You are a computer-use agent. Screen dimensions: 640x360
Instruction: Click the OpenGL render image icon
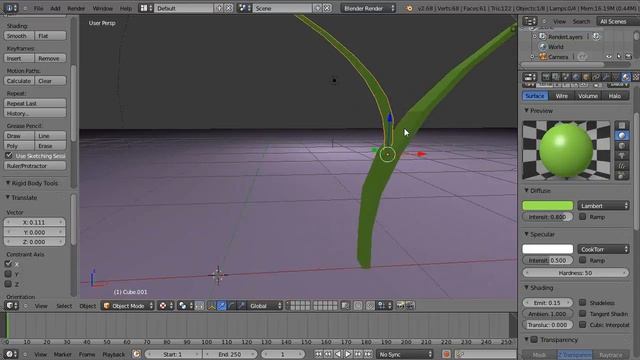tap(400, 306)
